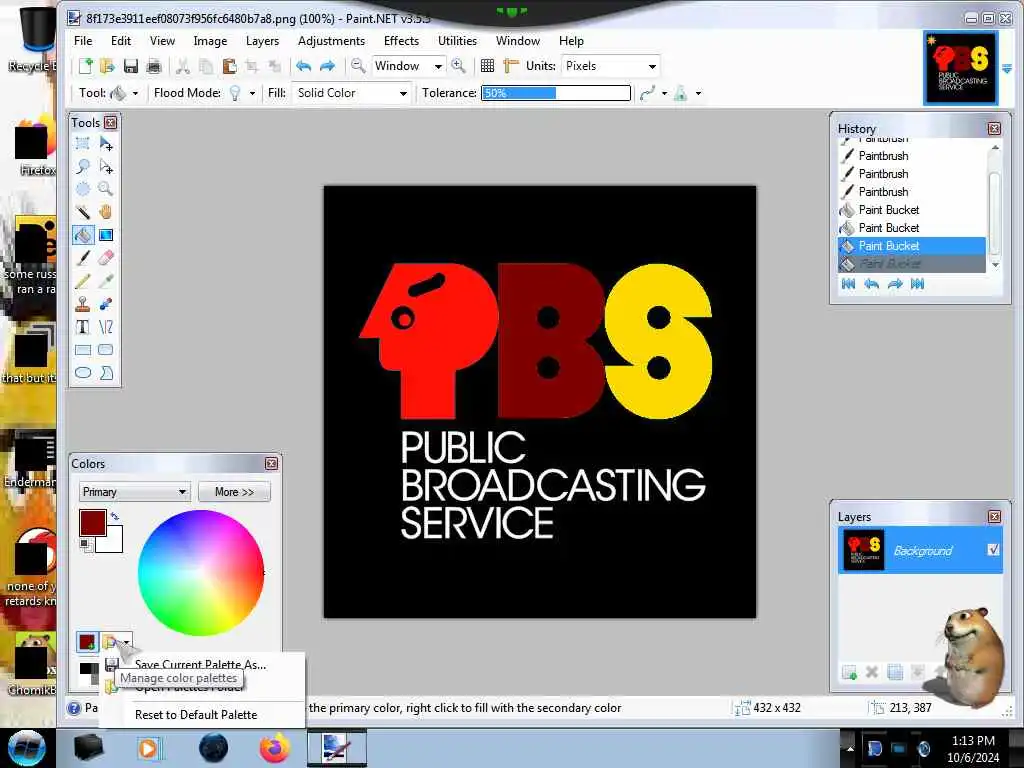1024x768 pixels.
Task: Click the History fast forward to last button
Action: click(918, 284)
